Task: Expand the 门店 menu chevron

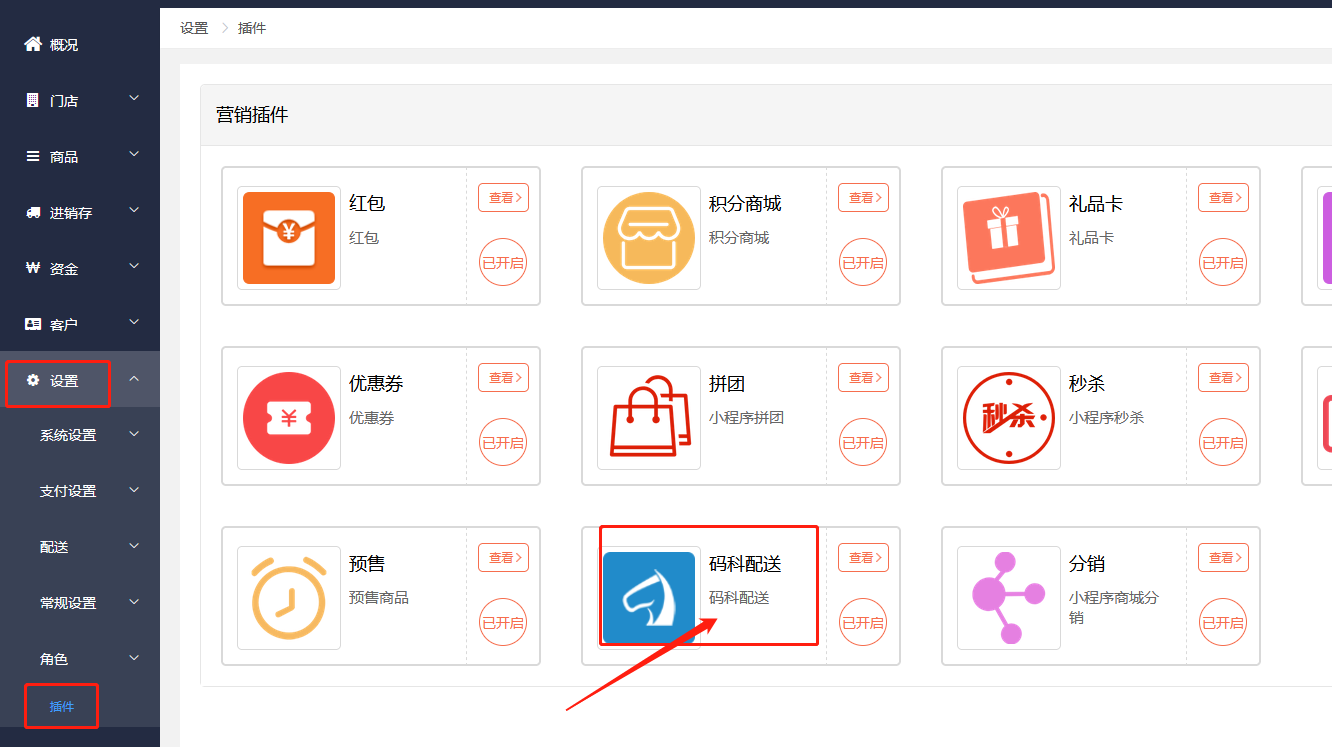Action: tap(134, 98)
